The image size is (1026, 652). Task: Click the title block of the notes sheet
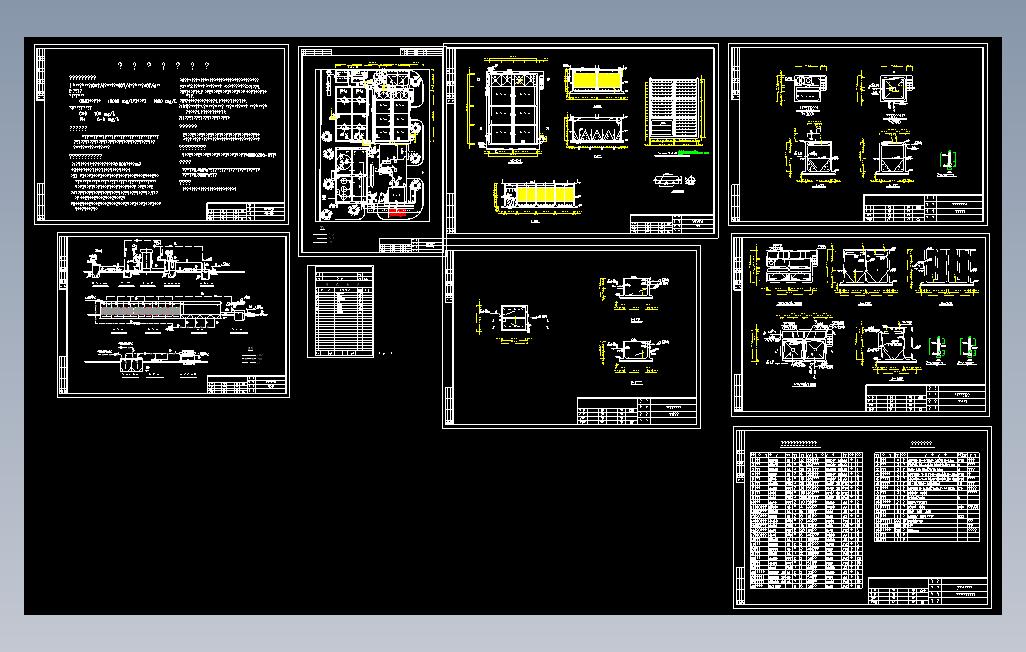coord(245,211)
